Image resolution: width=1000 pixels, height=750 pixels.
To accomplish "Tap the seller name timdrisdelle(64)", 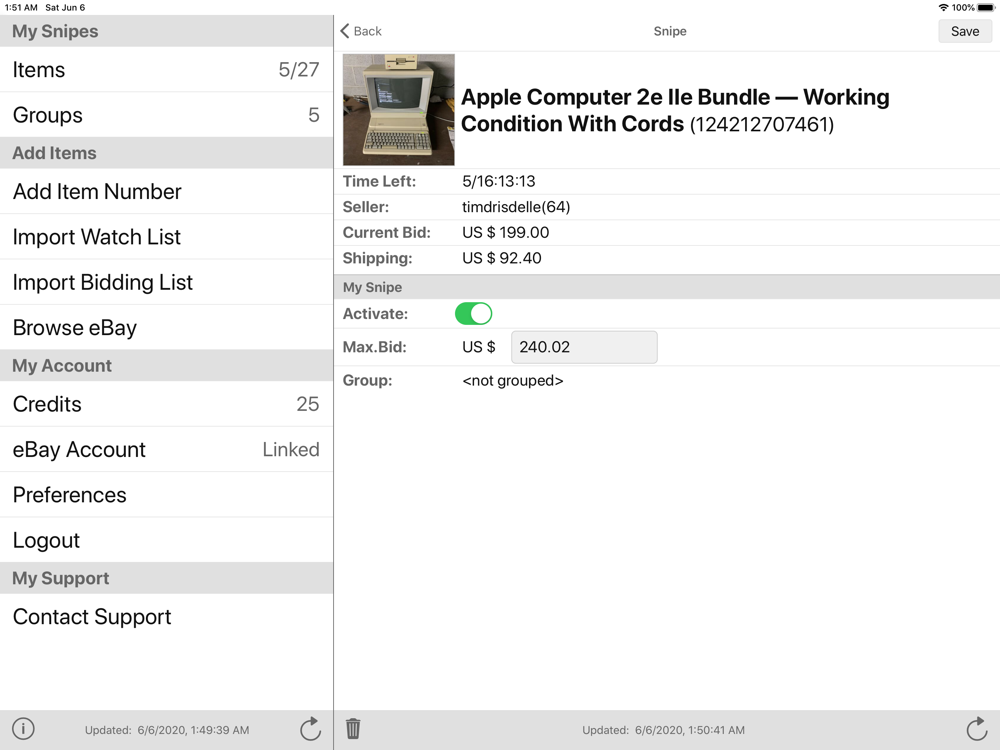I will [516, 207].
